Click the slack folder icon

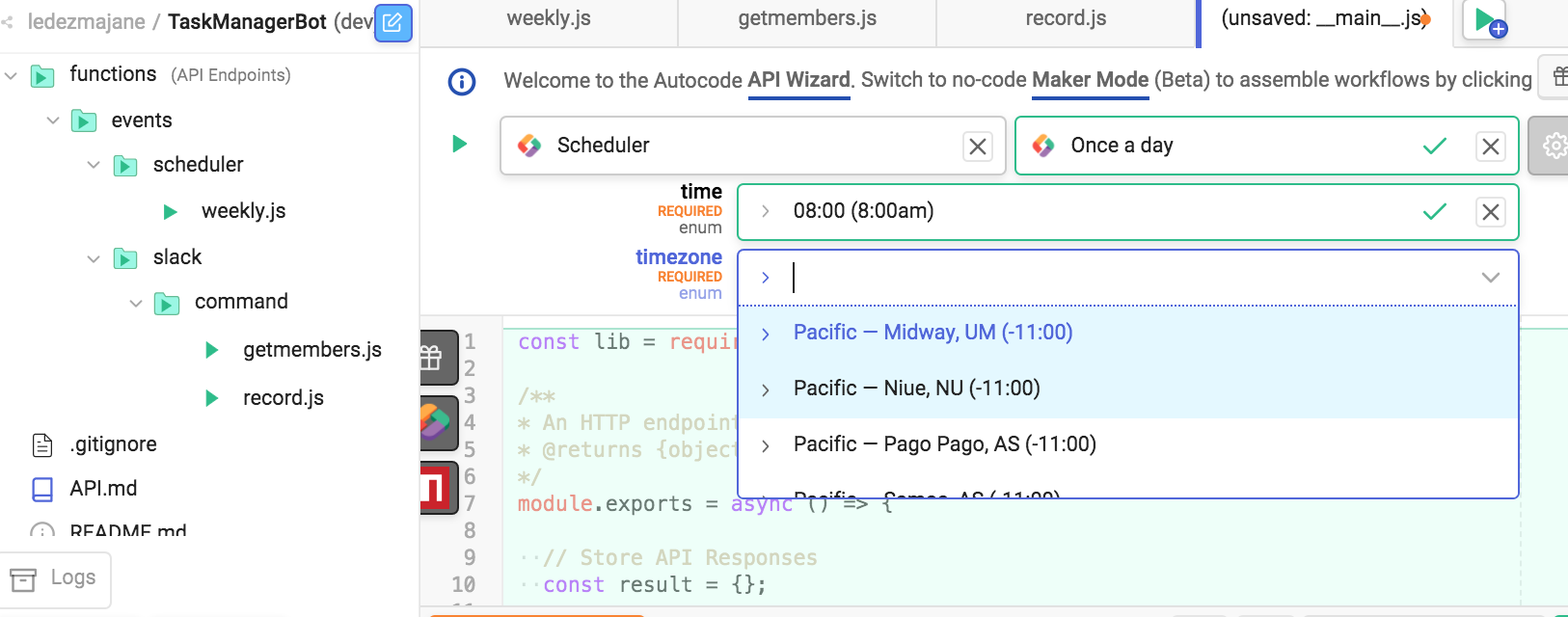(x=125, y=258)
